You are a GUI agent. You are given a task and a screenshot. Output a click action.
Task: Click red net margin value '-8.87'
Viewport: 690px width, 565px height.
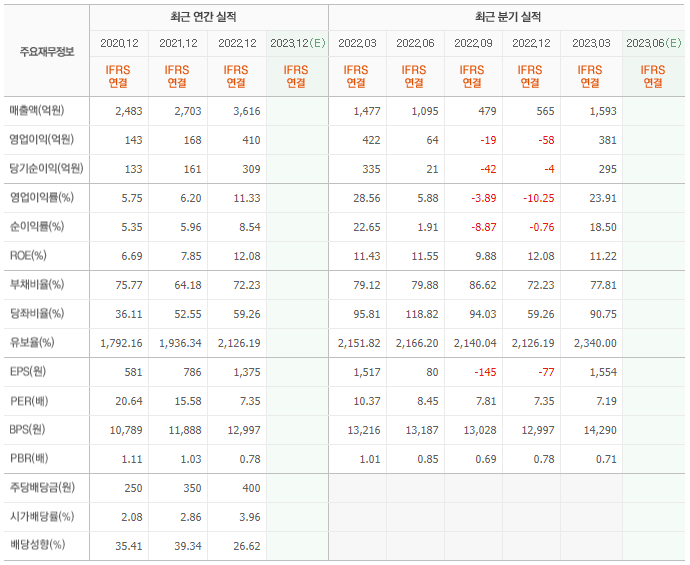pos(484,227)
